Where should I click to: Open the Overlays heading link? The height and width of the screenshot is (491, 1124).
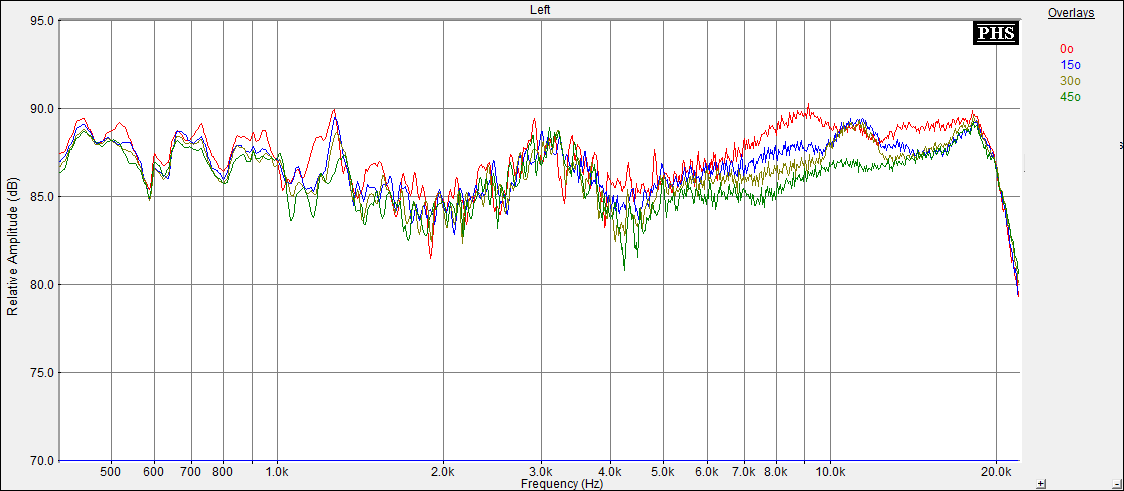[1070, 13]
